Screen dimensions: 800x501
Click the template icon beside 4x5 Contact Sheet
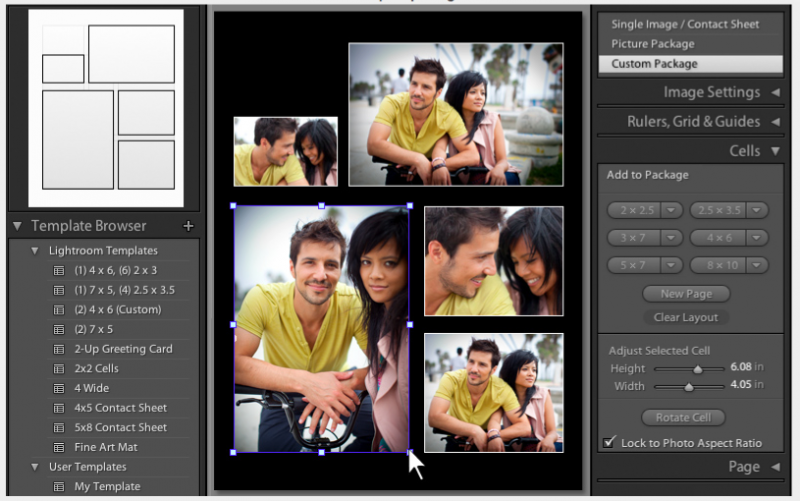pyautogui.click(x=59, y=408)
